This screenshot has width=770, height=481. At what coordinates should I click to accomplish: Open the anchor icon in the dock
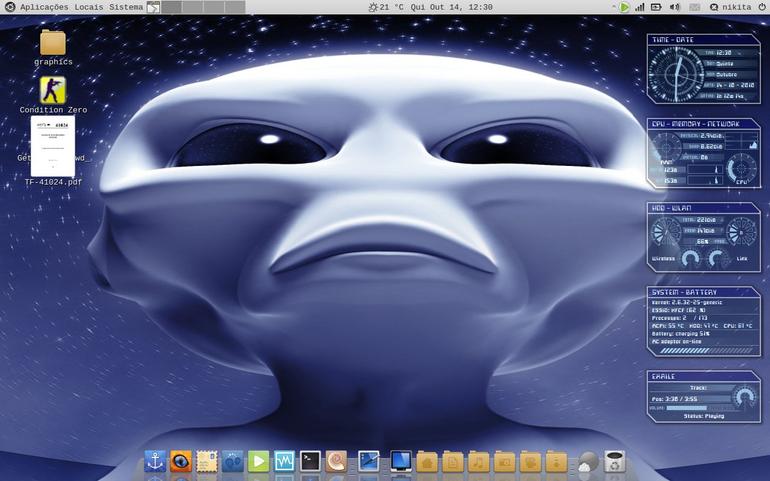(x=155, y=462)
